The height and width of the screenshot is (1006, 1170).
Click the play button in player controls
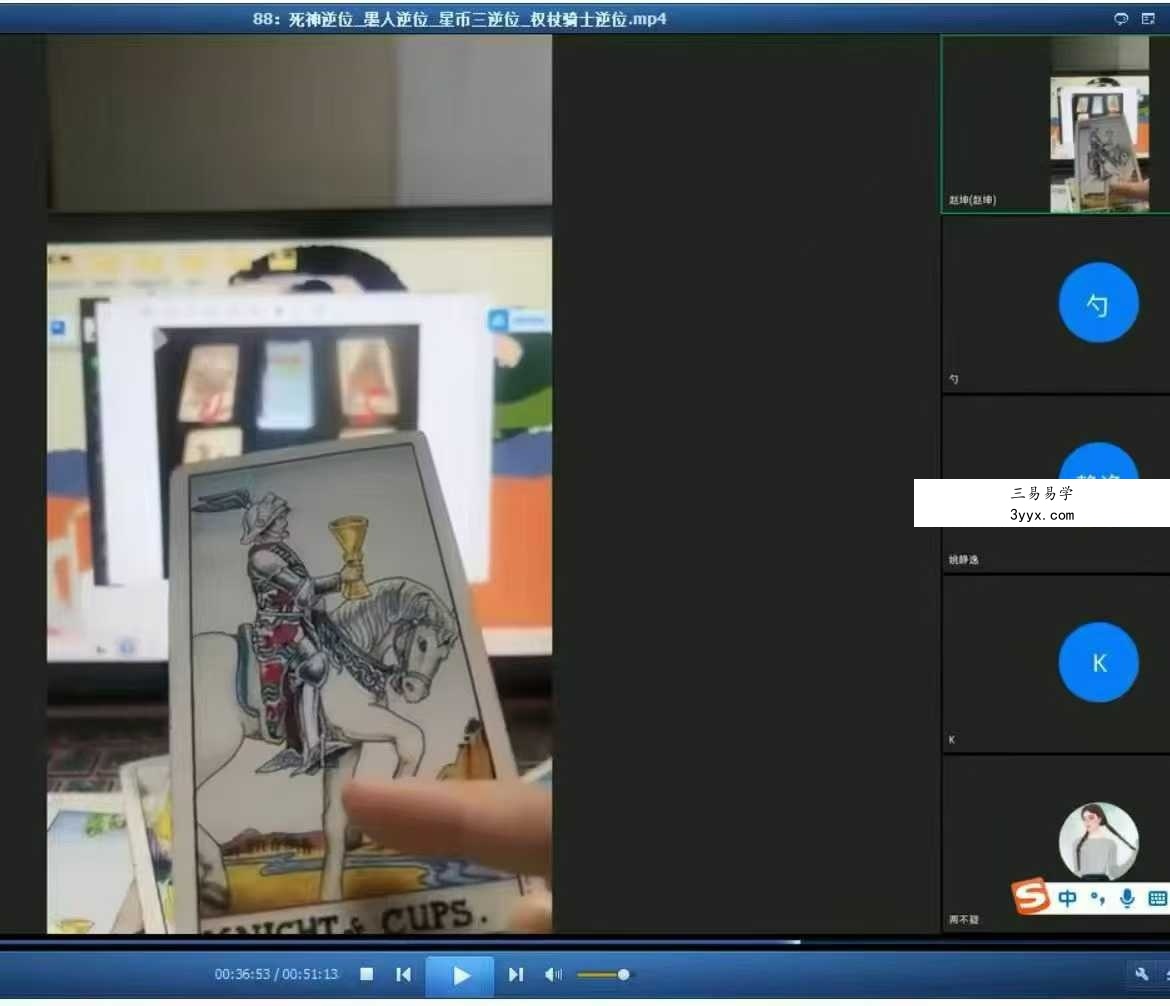coord(460,975)
